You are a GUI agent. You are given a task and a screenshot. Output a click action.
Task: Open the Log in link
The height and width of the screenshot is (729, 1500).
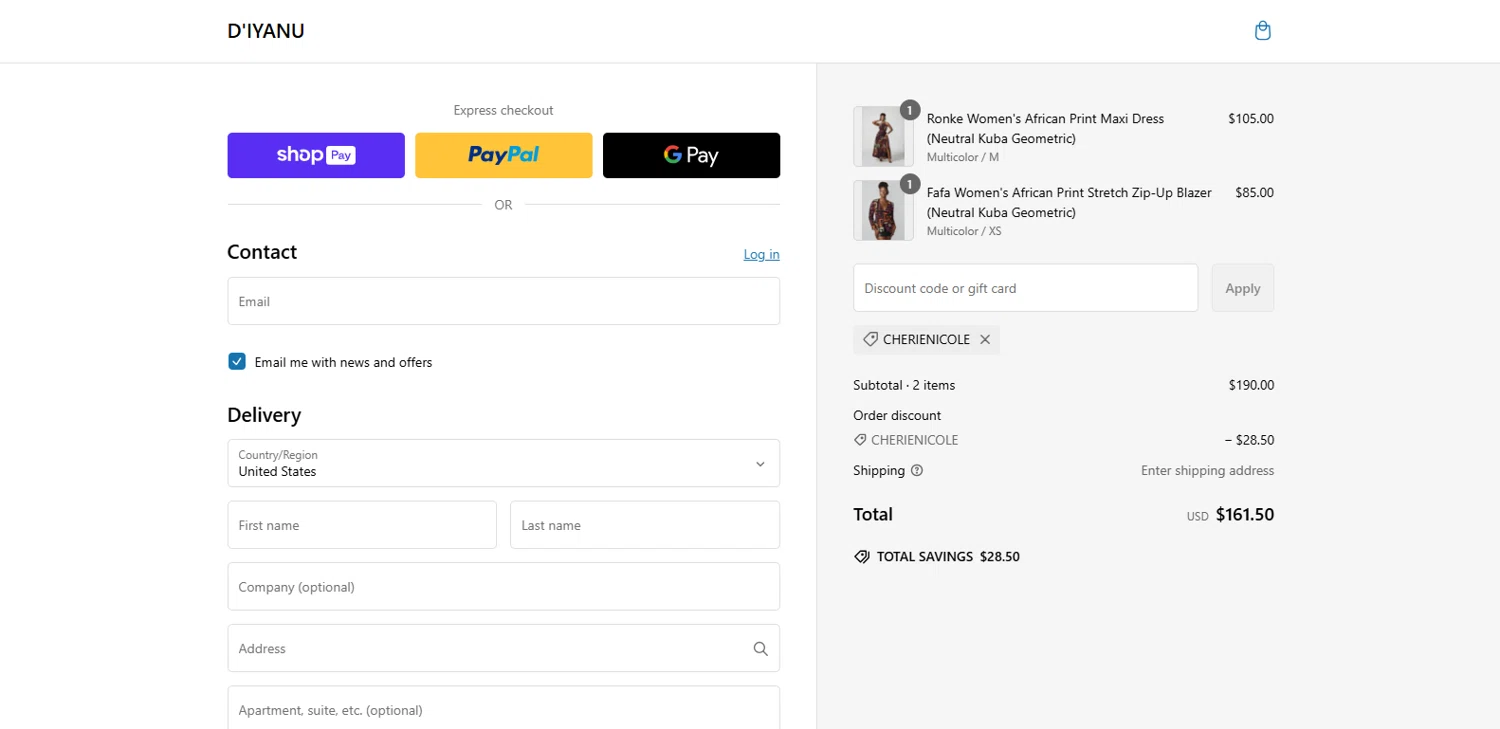761,254
